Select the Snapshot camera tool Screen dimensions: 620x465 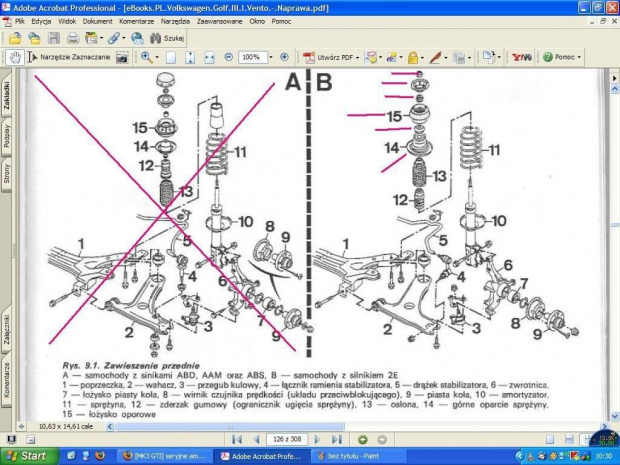coord(122,58)
